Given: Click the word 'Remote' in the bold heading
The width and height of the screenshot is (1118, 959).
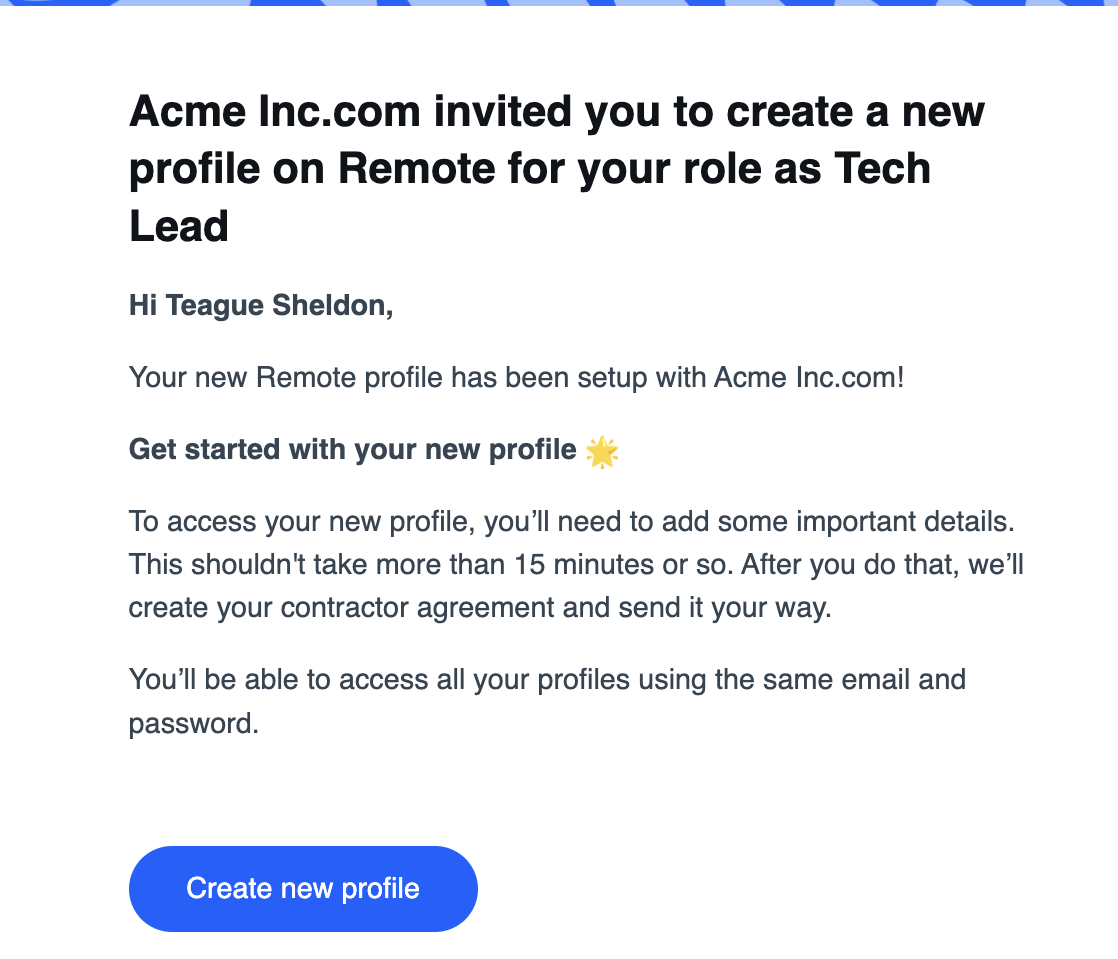Looking at the screenshot, I should point(416,169).
